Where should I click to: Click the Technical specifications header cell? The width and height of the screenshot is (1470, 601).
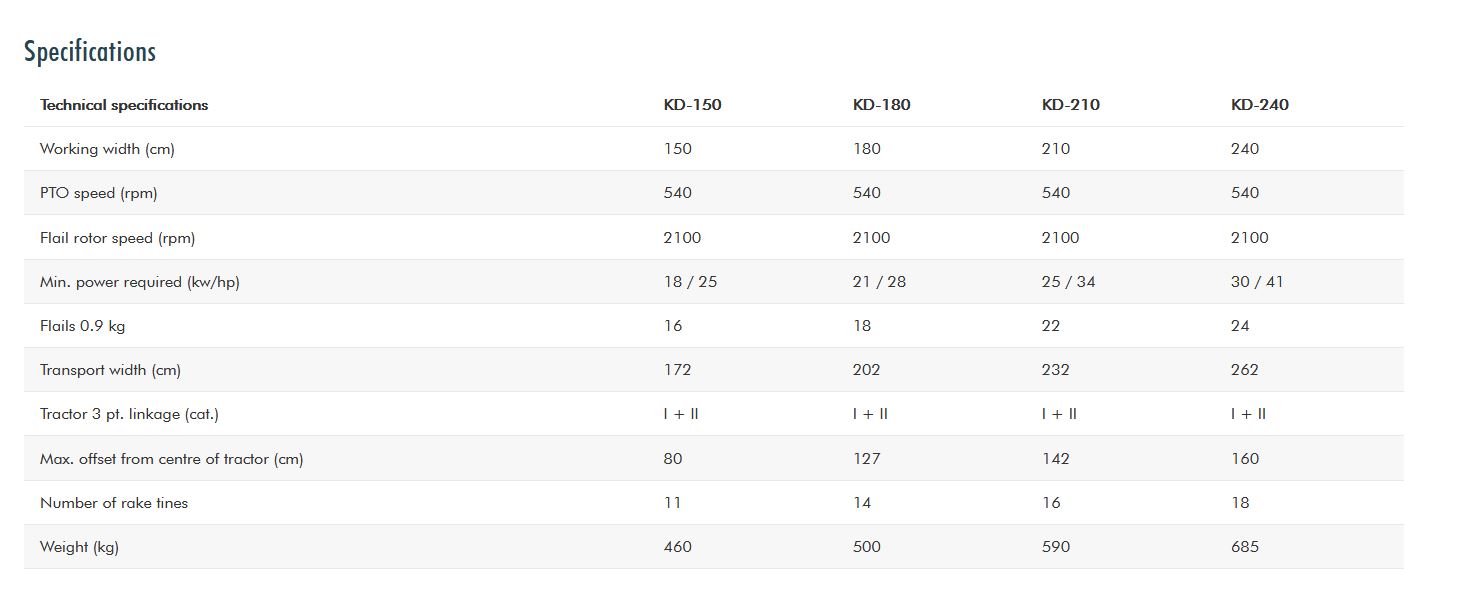coord(124,105)
